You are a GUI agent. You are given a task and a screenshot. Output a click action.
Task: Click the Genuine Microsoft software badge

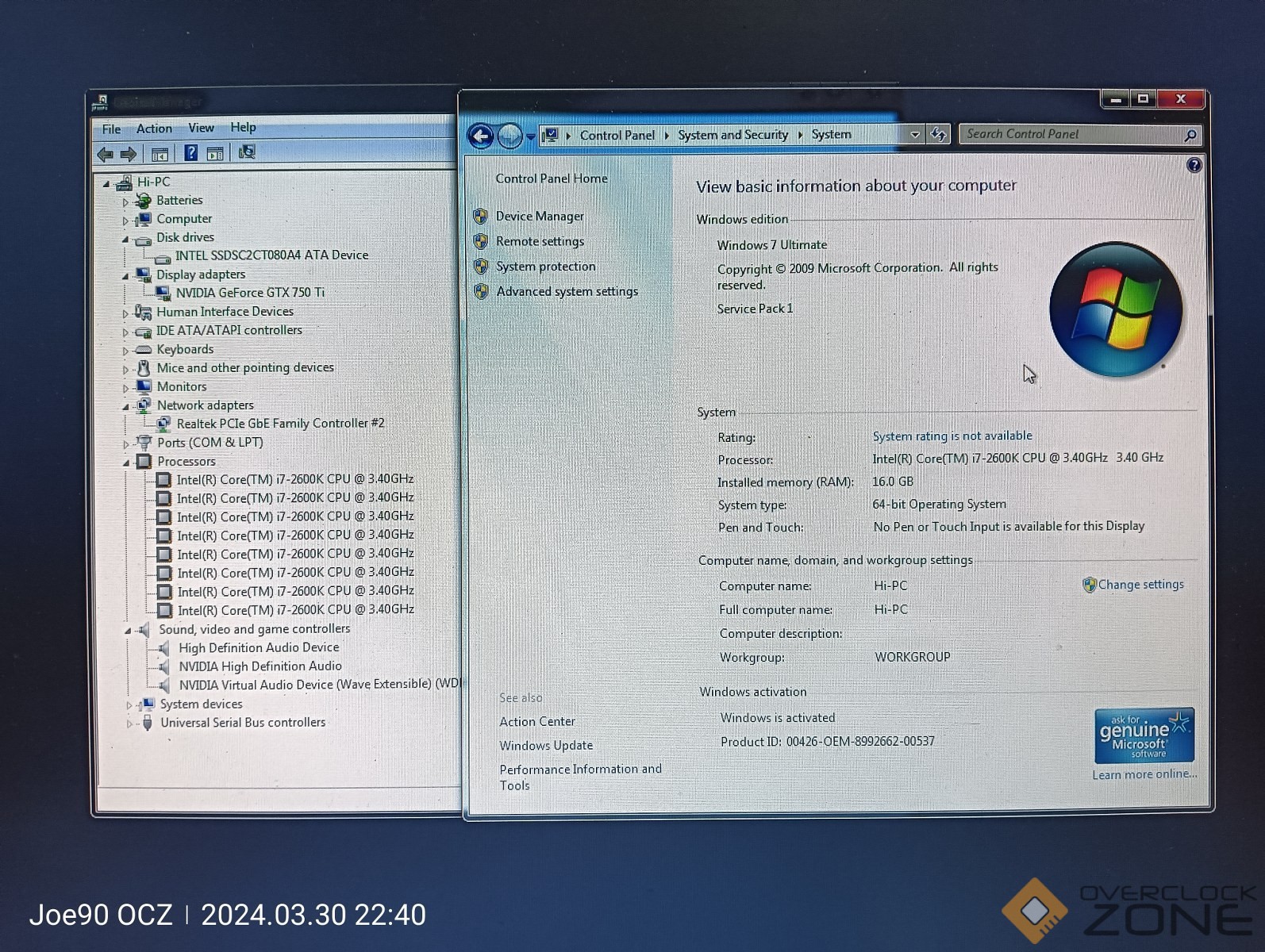click(1144, 735)
